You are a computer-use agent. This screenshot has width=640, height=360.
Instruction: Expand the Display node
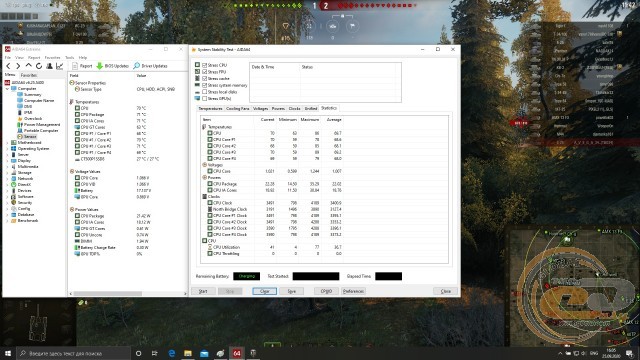click(7, 160)
